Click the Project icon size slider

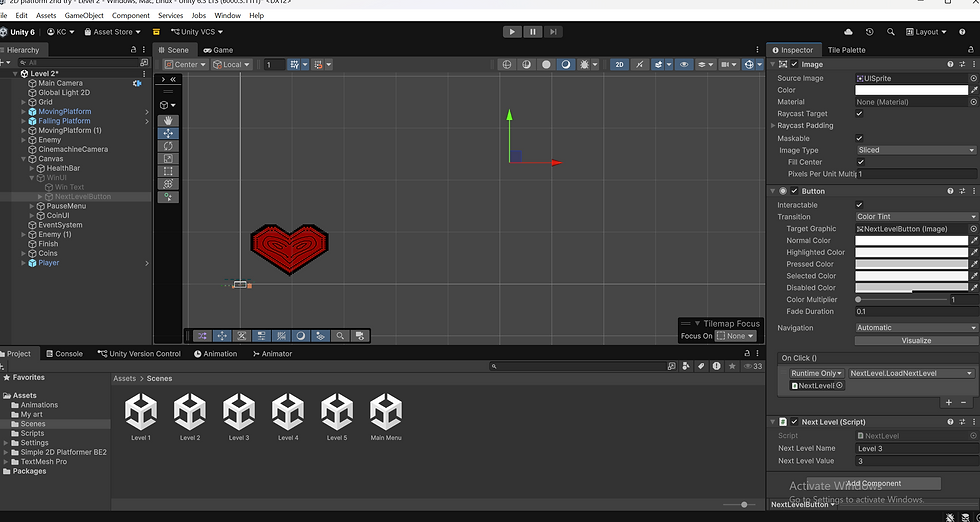(739, 504)
